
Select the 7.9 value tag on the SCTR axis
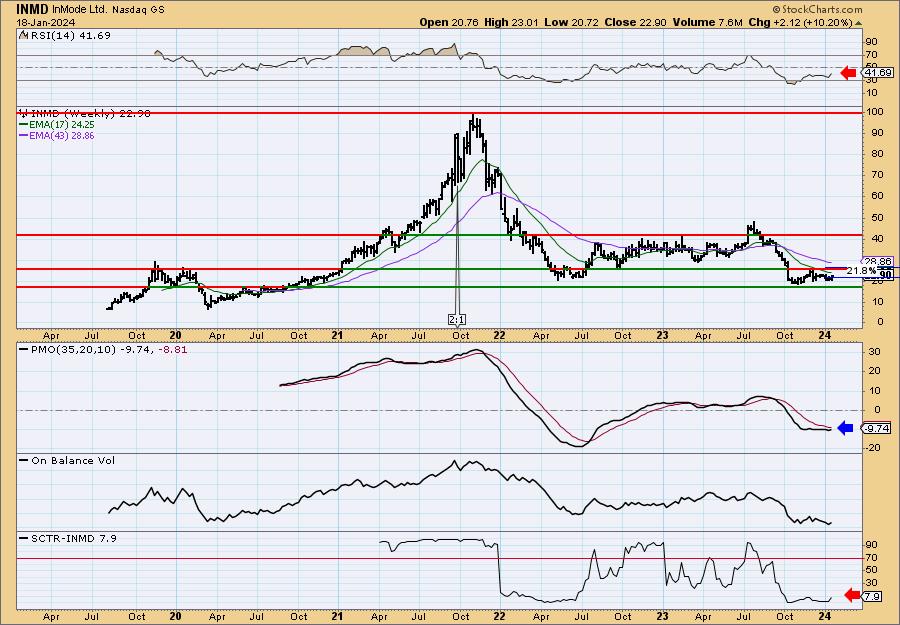pos(872,597)
